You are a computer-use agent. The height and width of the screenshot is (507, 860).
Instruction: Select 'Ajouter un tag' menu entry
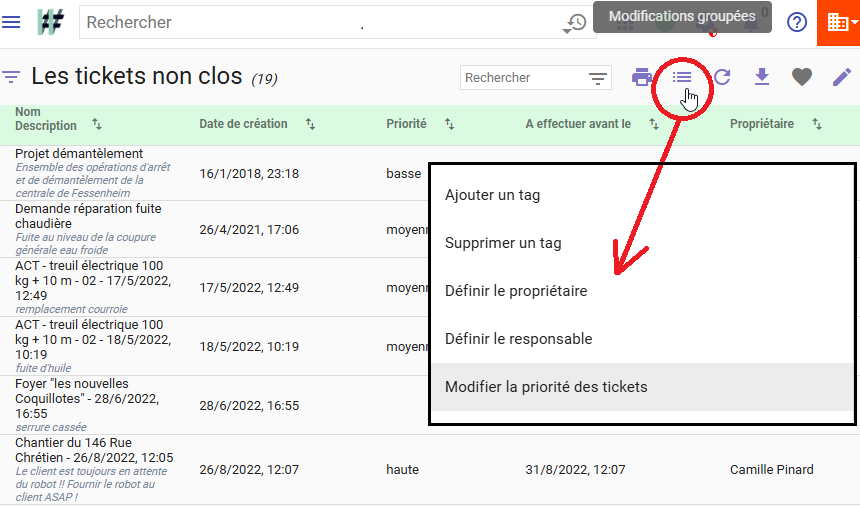[492, 195]
